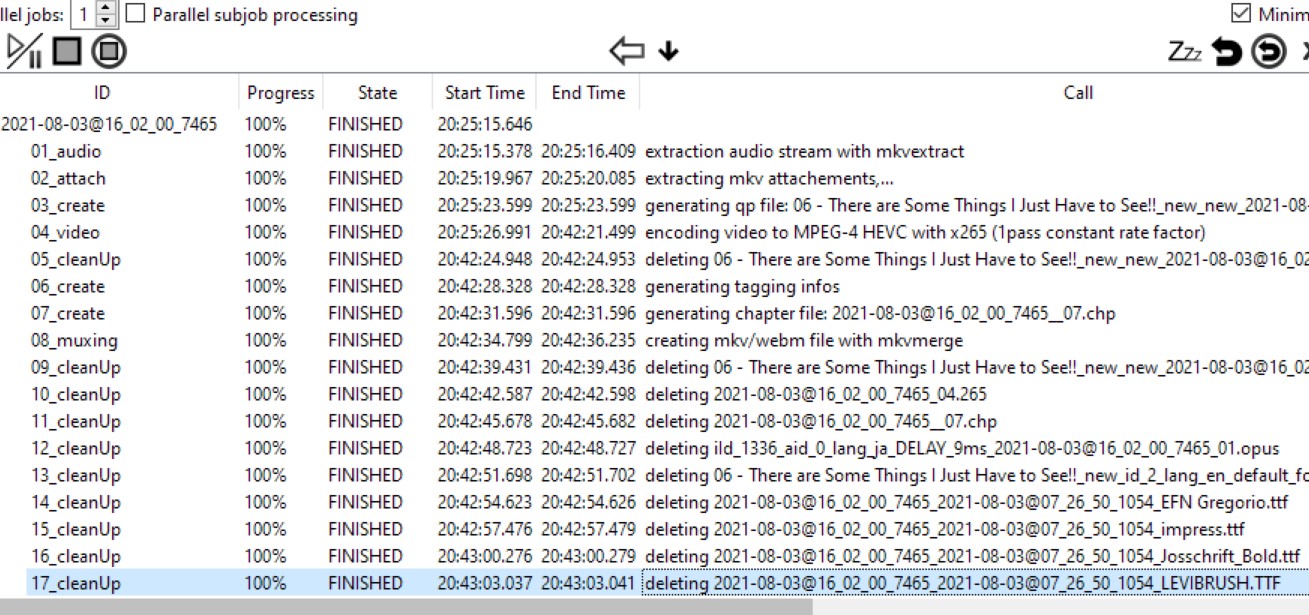
Task: Sort by the ID column header
Action: 102,93
